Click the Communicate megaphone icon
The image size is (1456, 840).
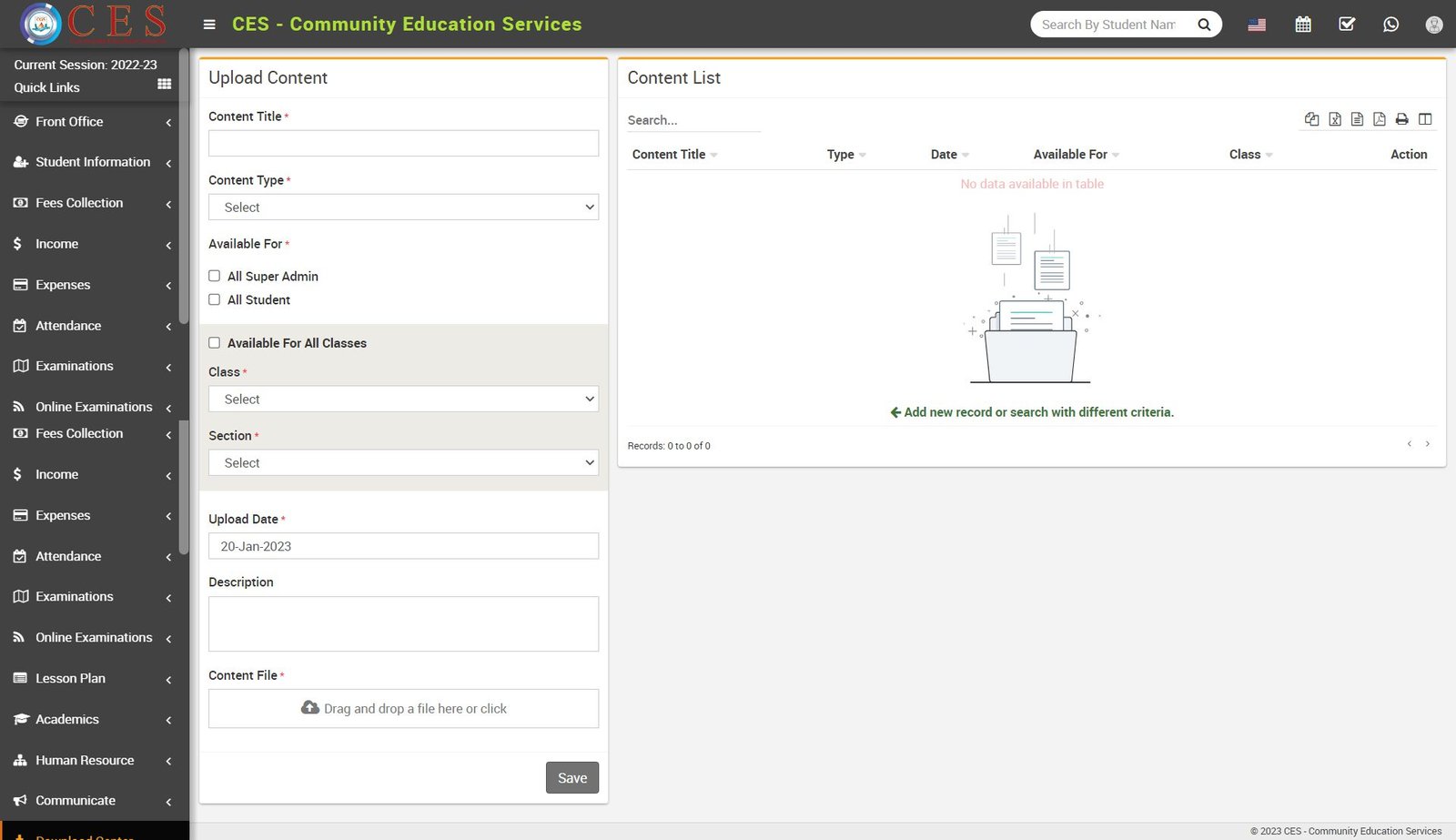(x=20, y=801)
